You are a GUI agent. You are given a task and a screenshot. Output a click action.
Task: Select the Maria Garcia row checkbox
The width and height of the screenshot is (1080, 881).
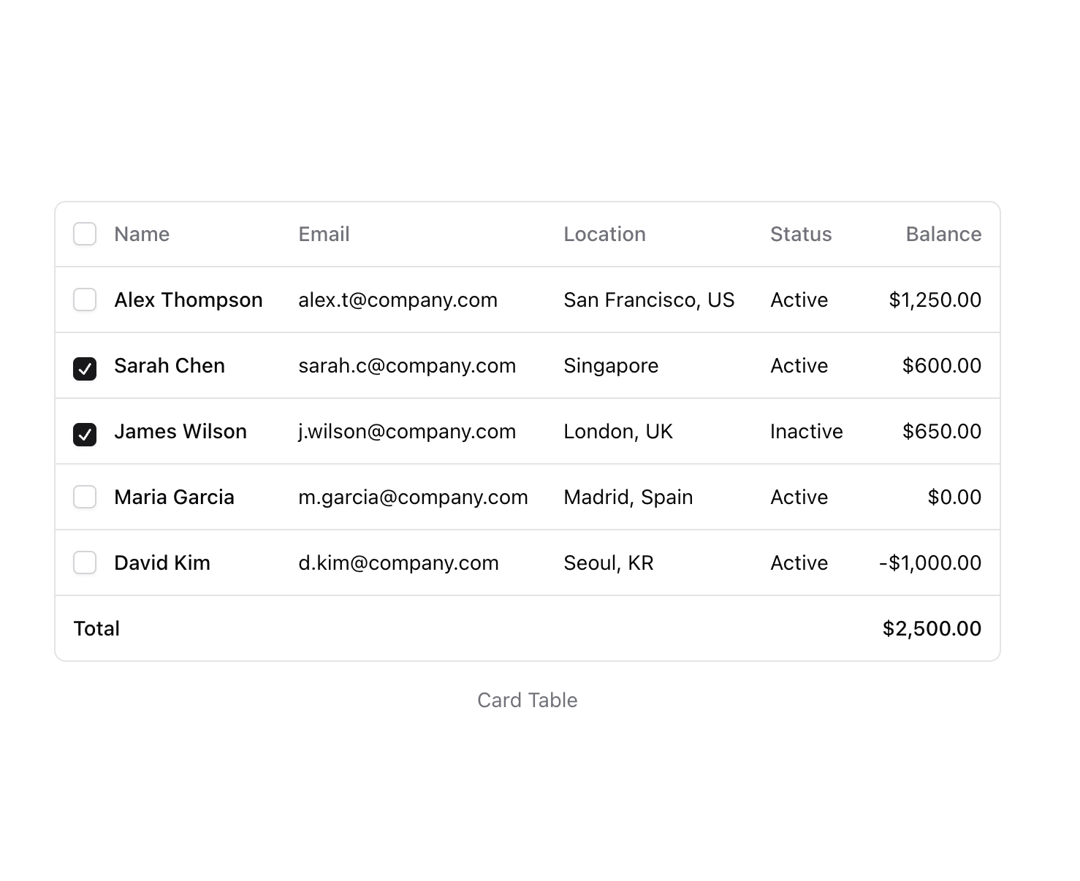pyautogui.click(x=85, y=497)
